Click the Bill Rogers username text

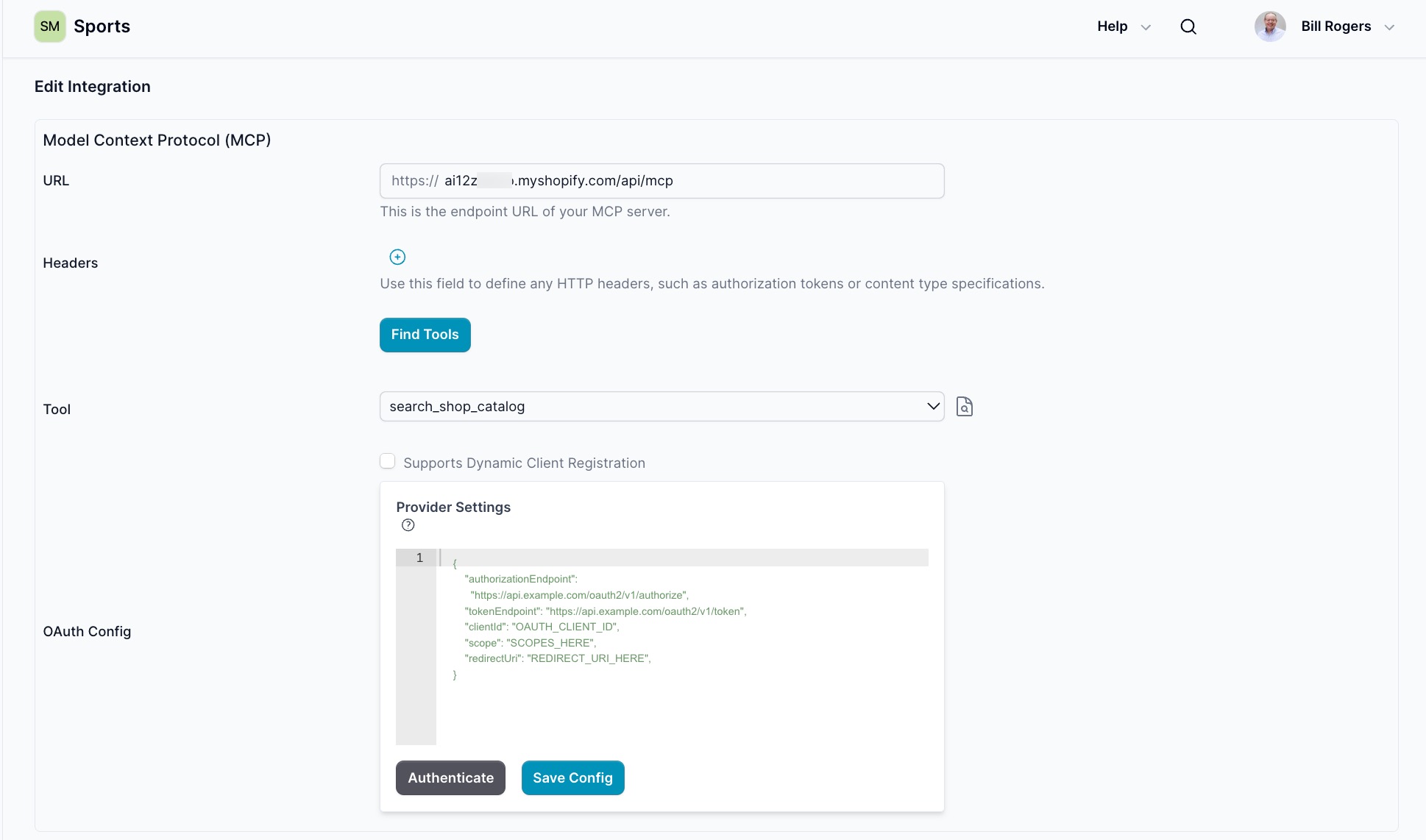[x=1335, y=26]
